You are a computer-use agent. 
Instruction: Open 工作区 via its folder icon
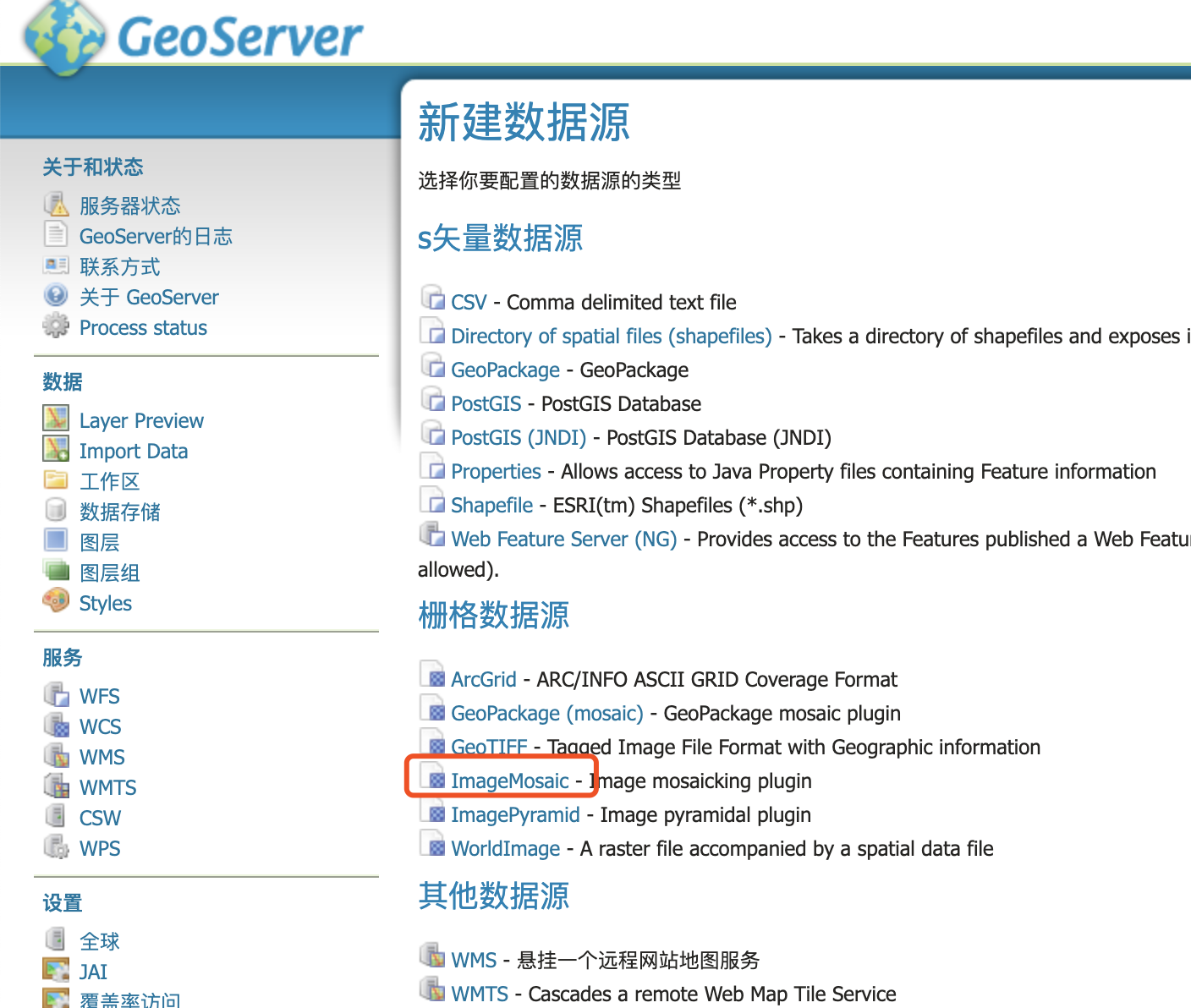point(55,479)
